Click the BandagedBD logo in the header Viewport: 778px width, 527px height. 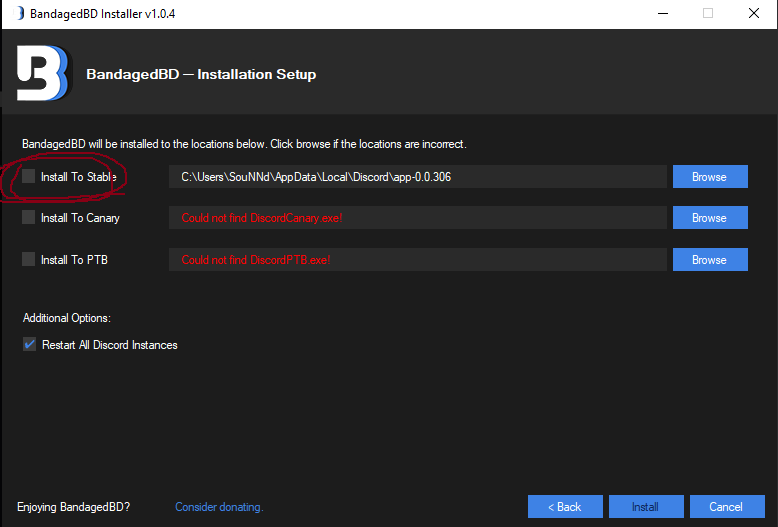point(42,73)
